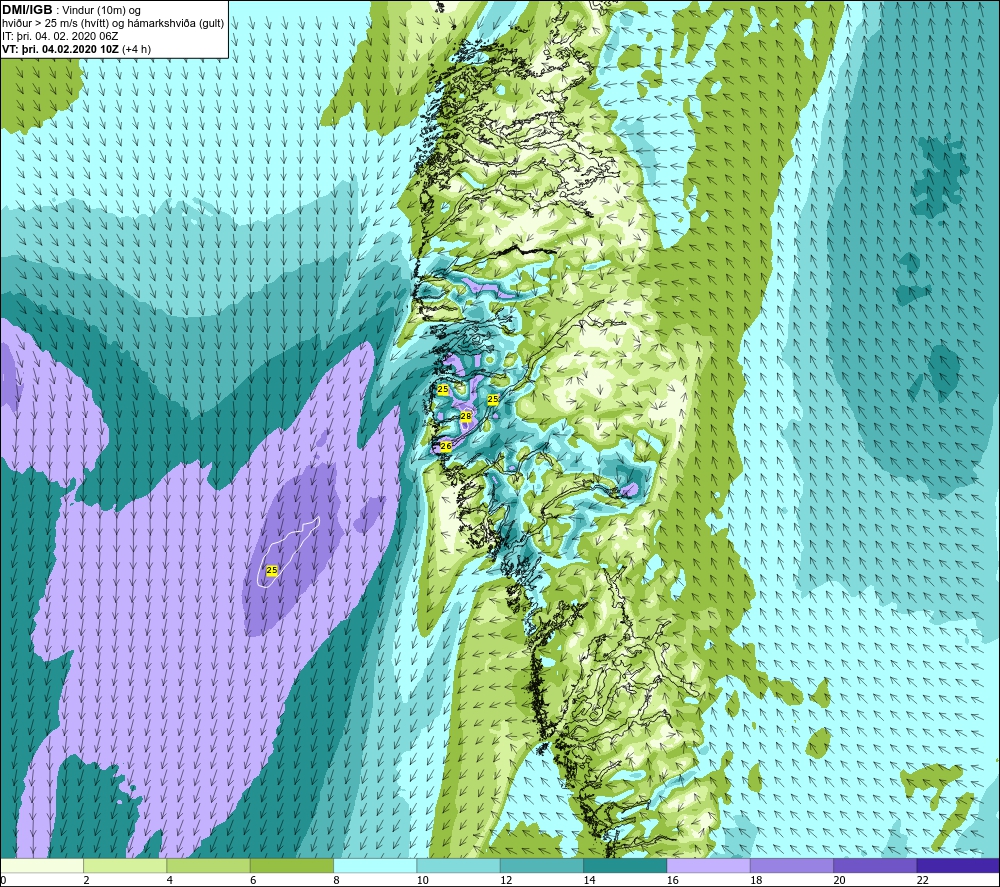Image resolution: width=1000 pixels, height=887 pixels.
Task: Pick the 8–10 m/s pale cyan swatch
Action: click(x=375, y=865)
